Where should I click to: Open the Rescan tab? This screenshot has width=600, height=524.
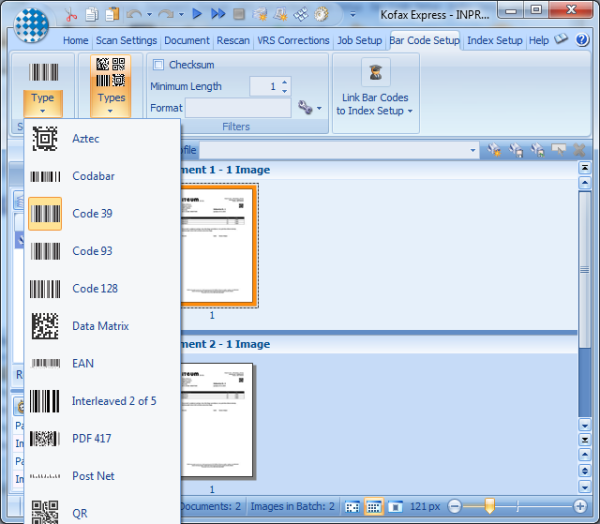point(233,40)
